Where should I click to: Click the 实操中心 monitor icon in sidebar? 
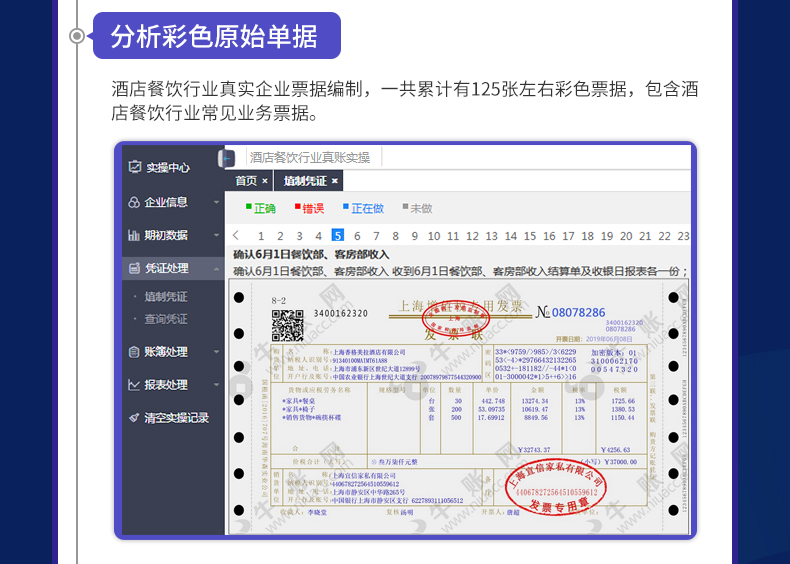point(134,167)
